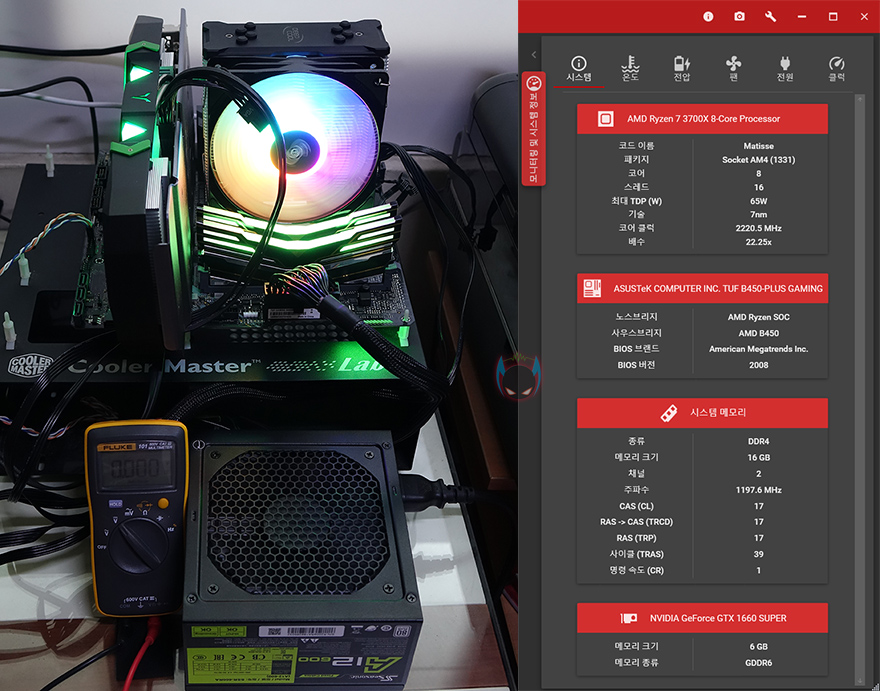Click the AMD Ryzen SOC northbridge value
Screen dimensions: 880x691
pos(759,317)
